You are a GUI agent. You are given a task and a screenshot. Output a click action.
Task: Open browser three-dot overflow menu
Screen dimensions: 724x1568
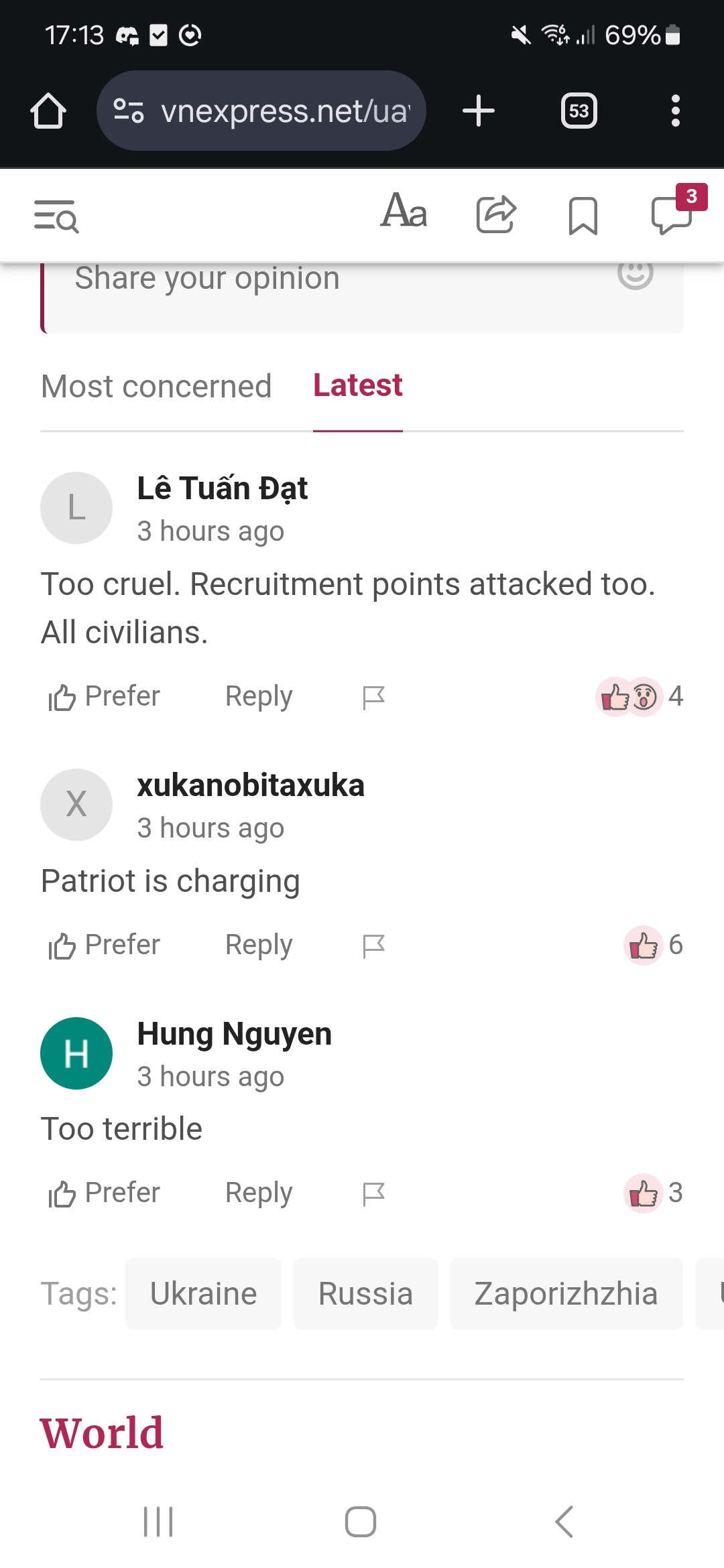pyautogui.click(x=675, y=111)
